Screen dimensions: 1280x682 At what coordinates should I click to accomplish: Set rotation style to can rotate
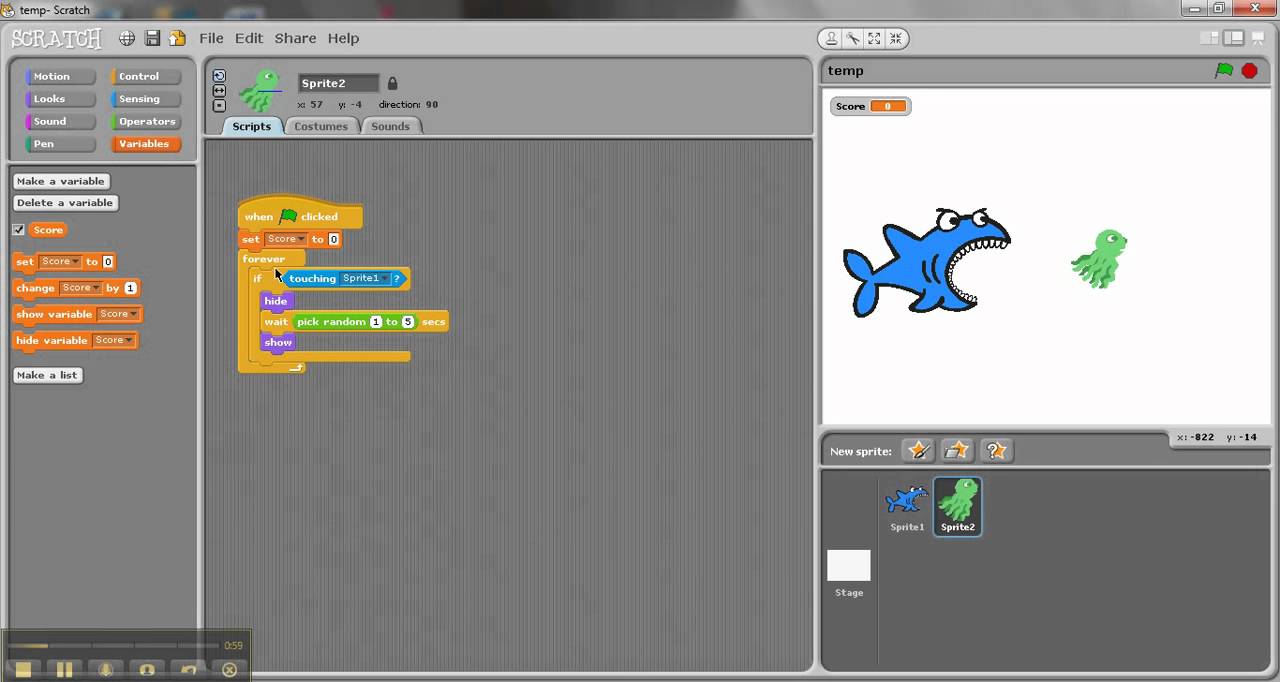pos(219,76)
